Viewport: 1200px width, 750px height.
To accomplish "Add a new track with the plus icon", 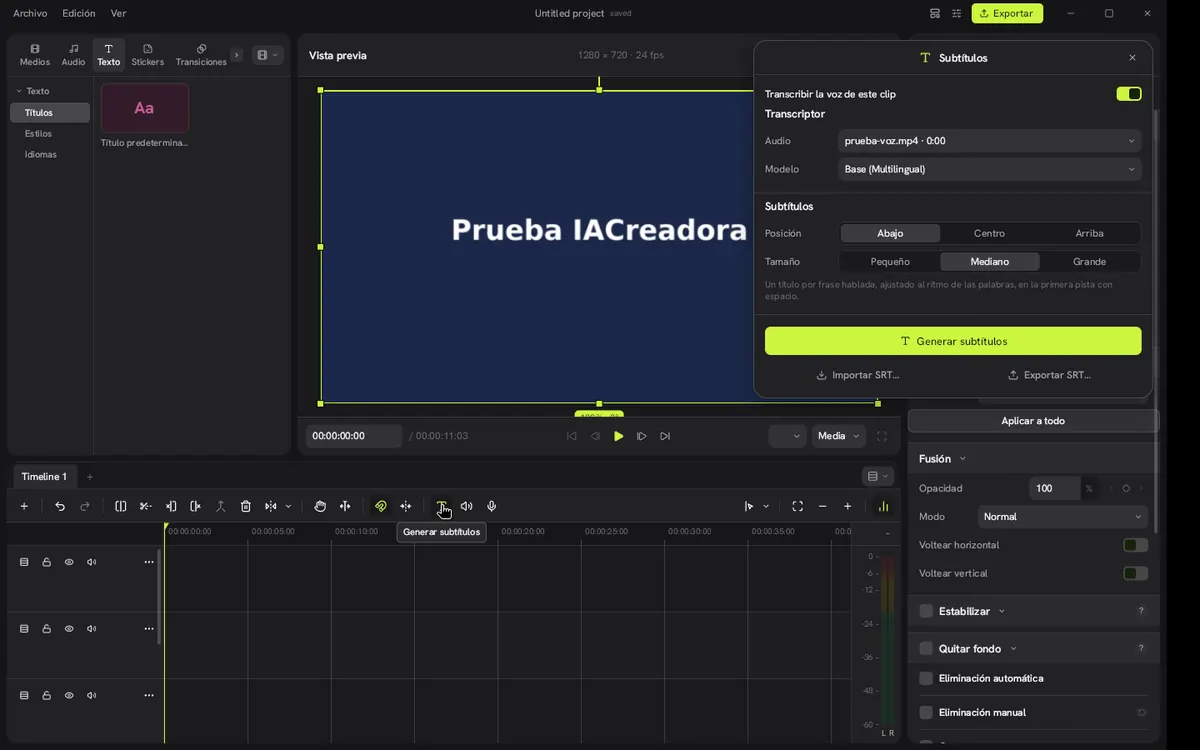I will [24, 506].
